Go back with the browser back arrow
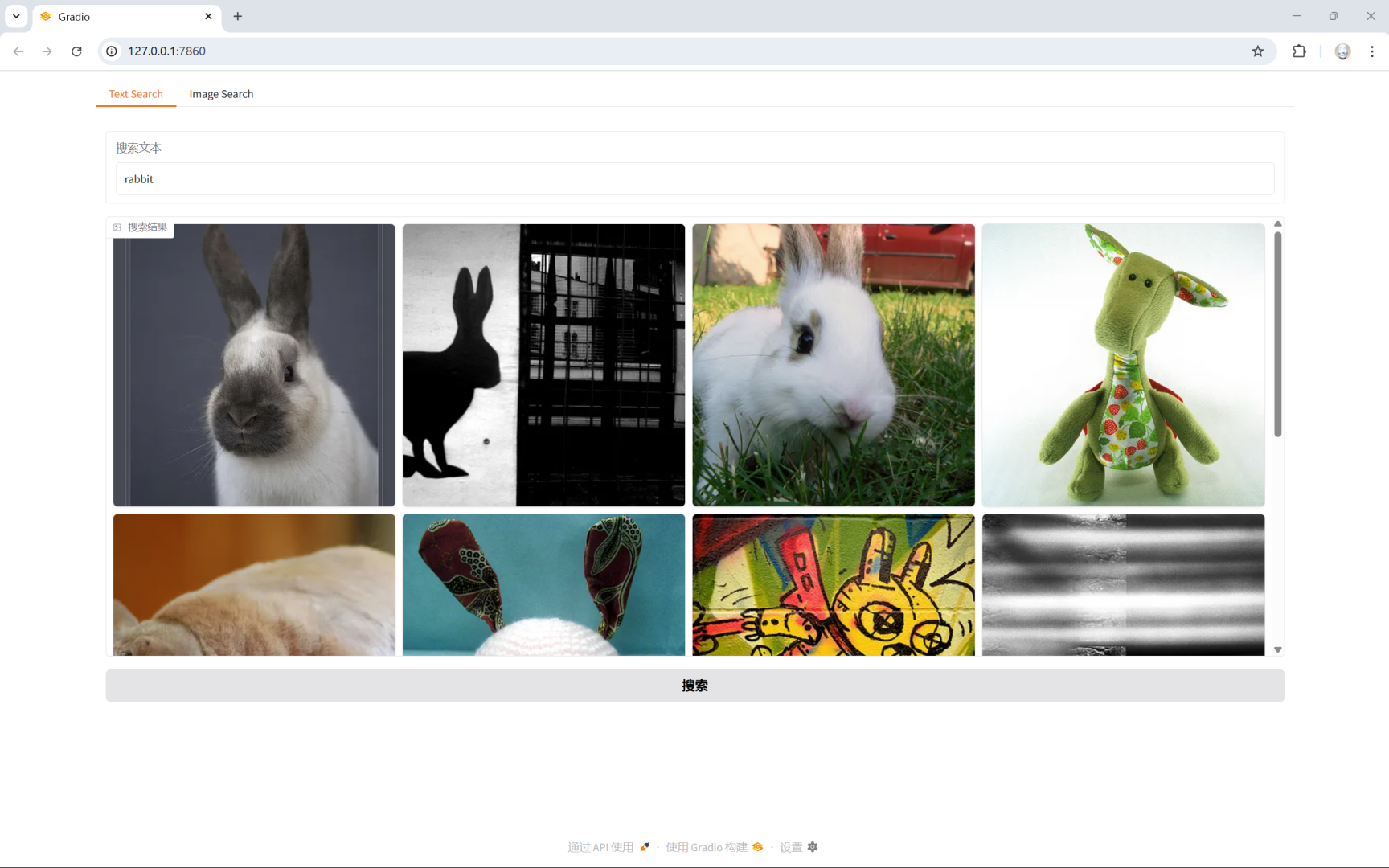Image resolution: width=1389 pixels, height=868 pixels. click(x=18, y=51)
